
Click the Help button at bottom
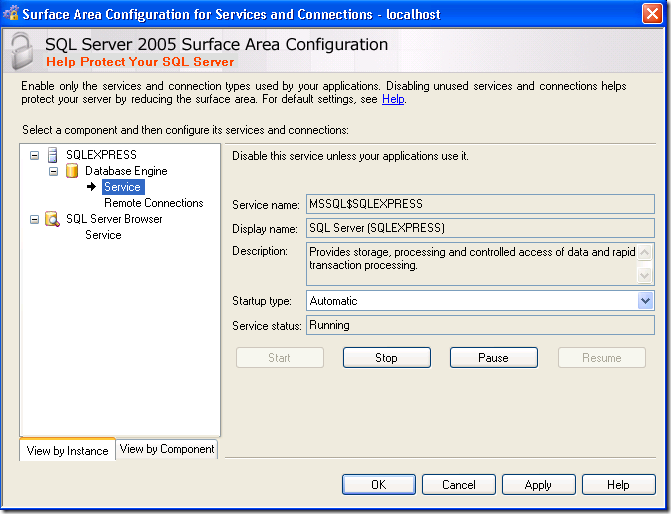[618, 484]
